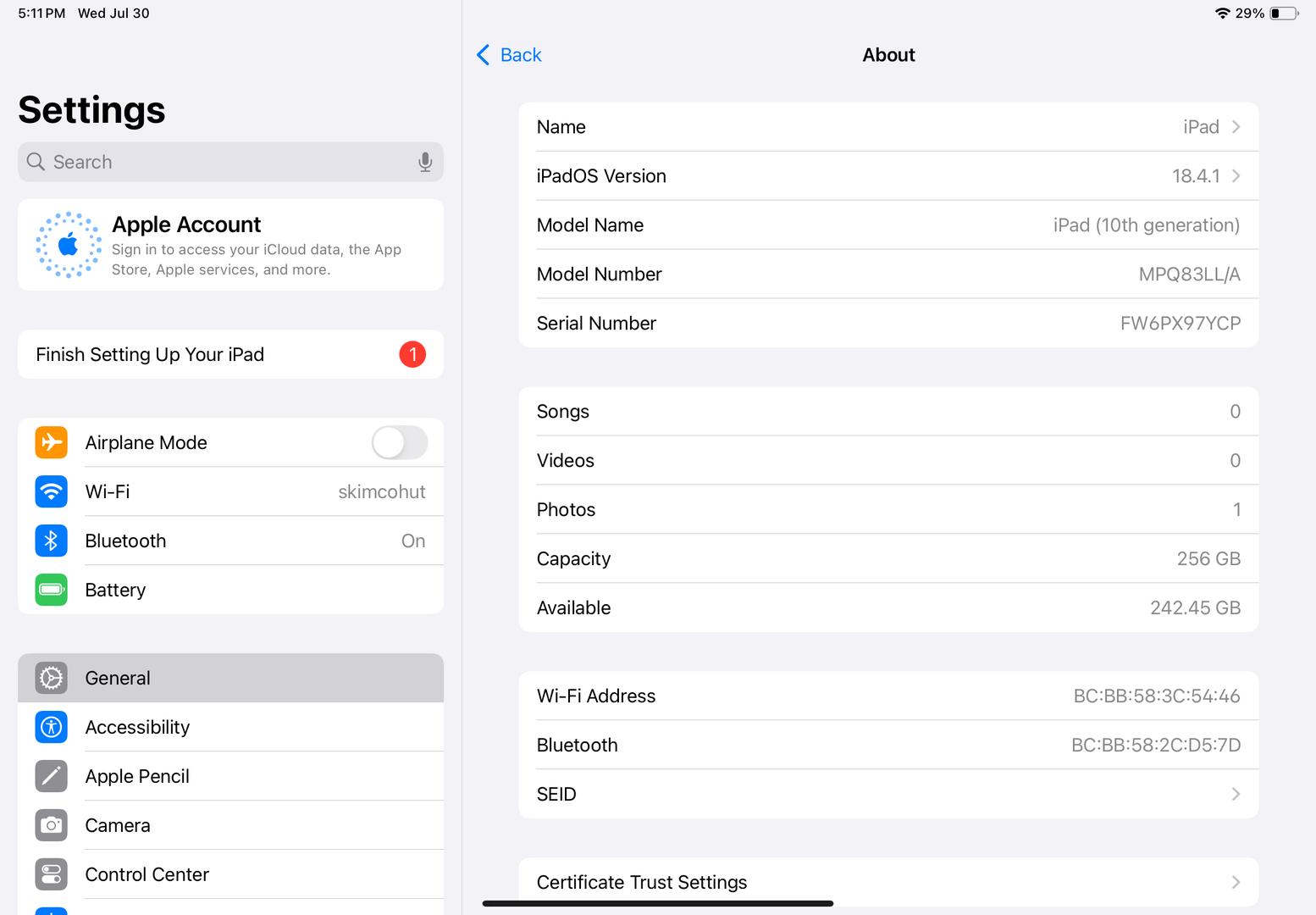Tap the Apple Pencil icon
This screenshot has width=1316, height=915.
click(51, 776)
